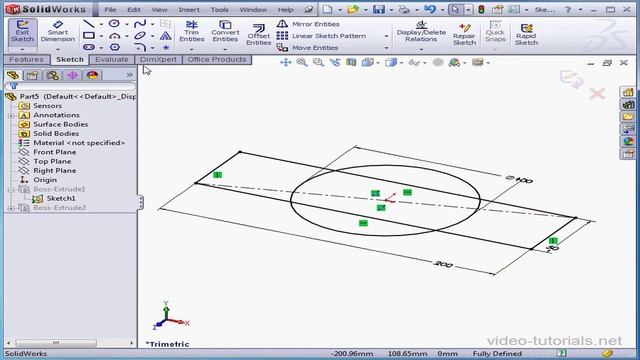Click Convert Entities tool
Screen dimensions: 640x360
(x=225, y=31)
